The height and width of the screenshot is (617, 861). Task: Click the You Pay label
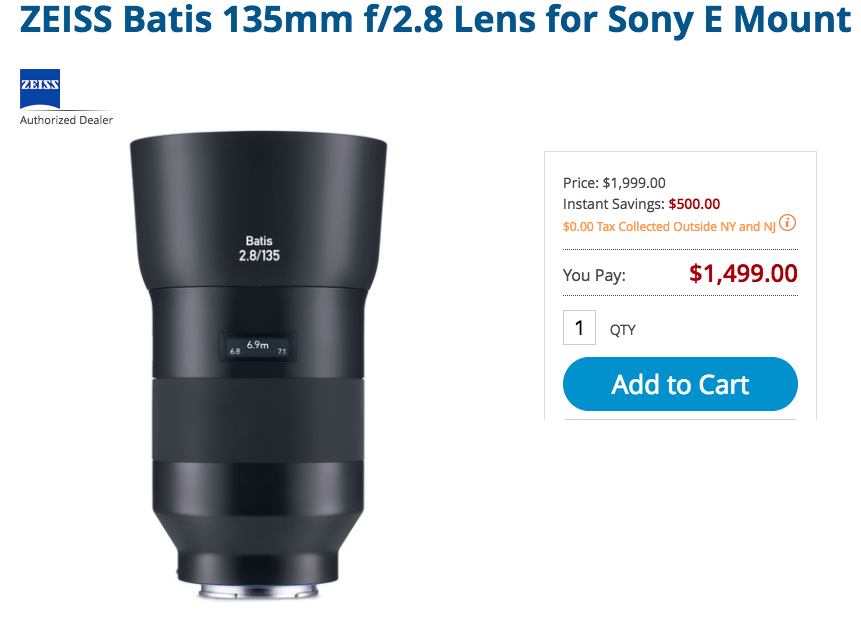pyautogui.click(x=594, y=275)
